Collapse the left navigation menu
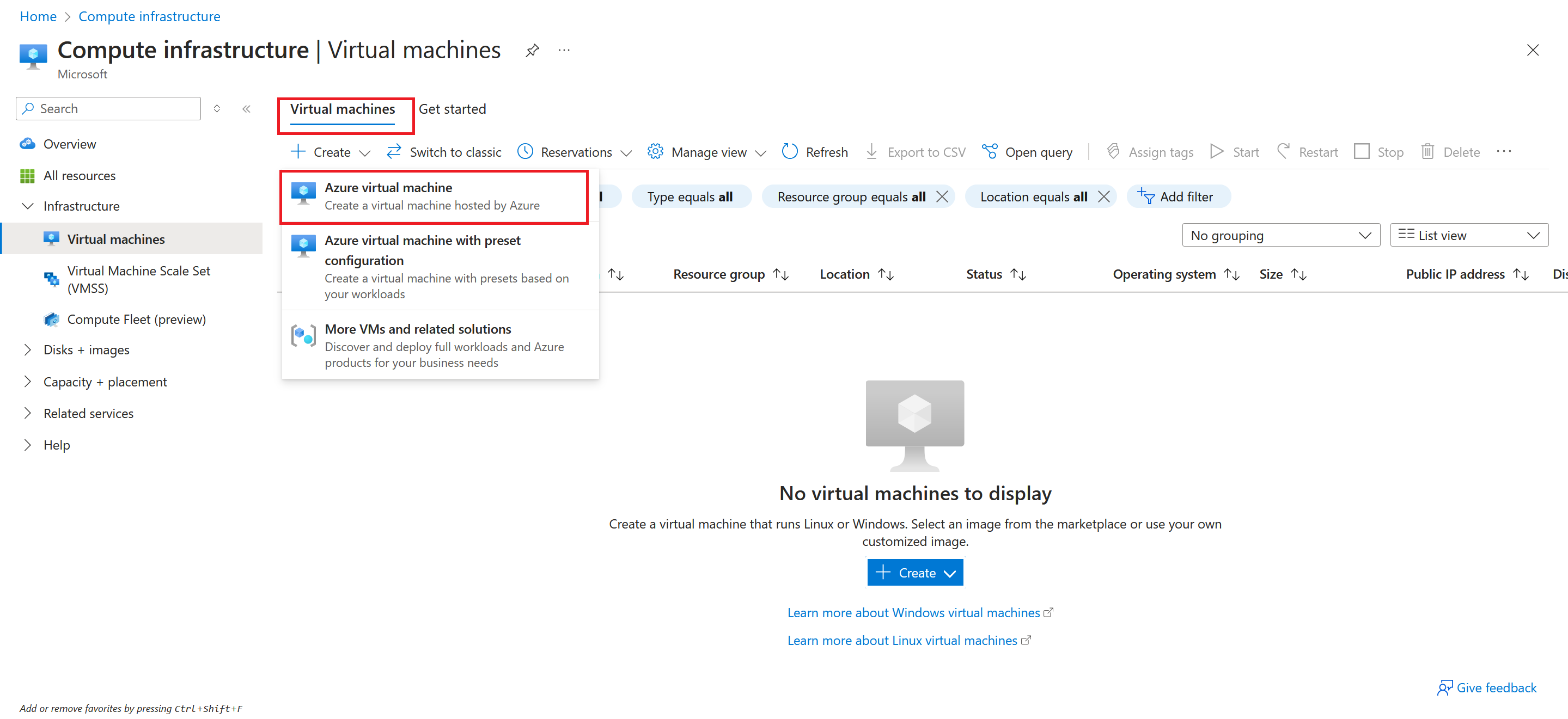 [x=247, y=109]
